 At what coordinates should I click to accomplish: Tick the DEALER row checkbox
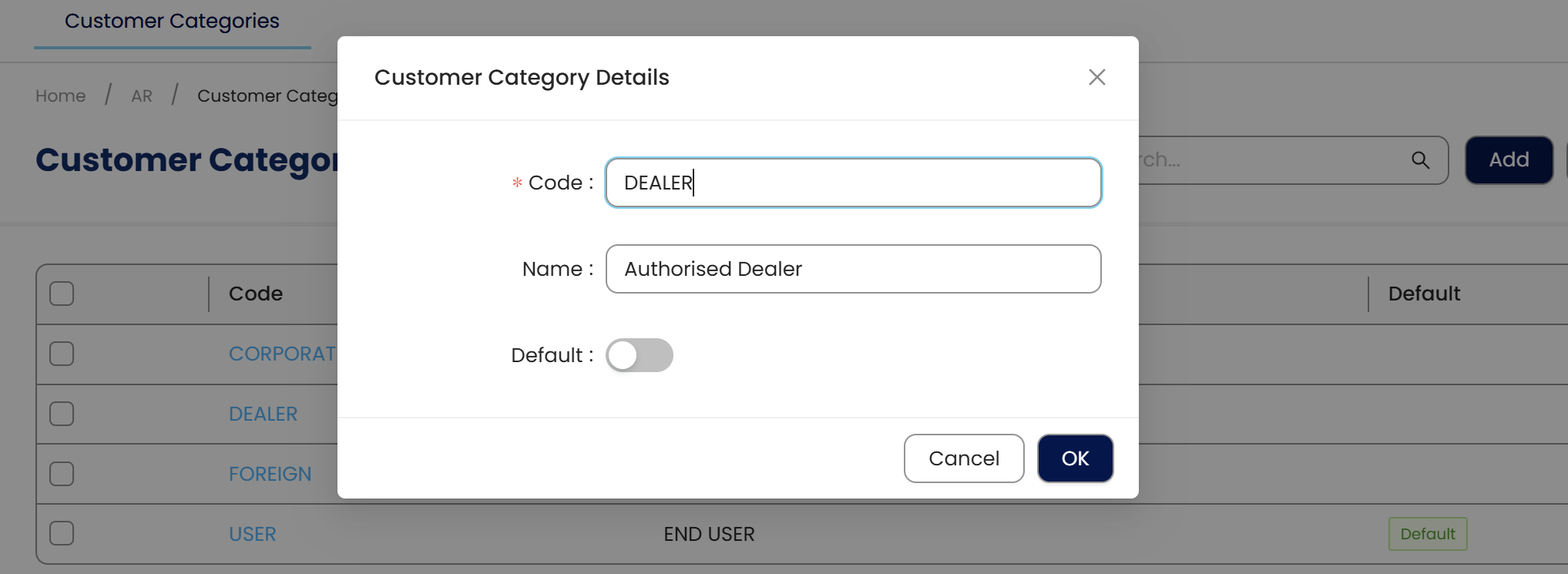(x=62, y=414)
